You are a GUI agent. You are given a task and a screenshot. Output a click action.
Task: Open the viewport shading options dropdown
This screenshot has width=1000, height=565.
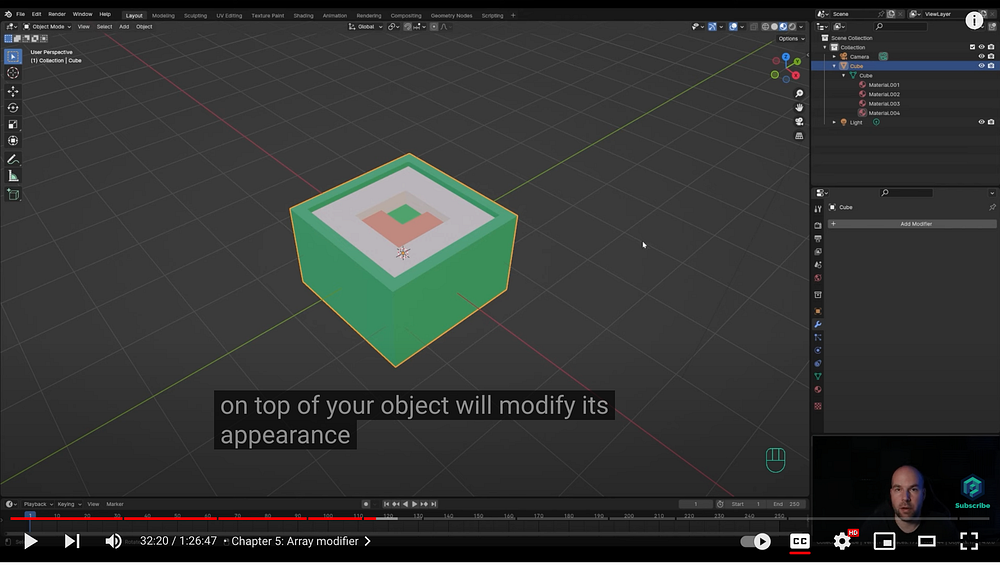point(802,27)
